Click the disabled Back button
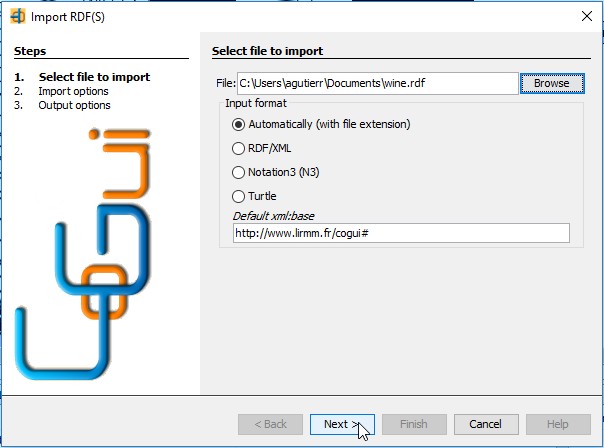 coord(270,424)
